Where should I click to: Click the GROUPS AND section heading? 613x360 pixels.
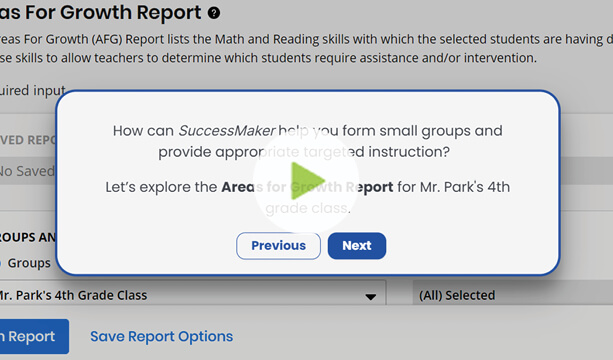point(28,237)
